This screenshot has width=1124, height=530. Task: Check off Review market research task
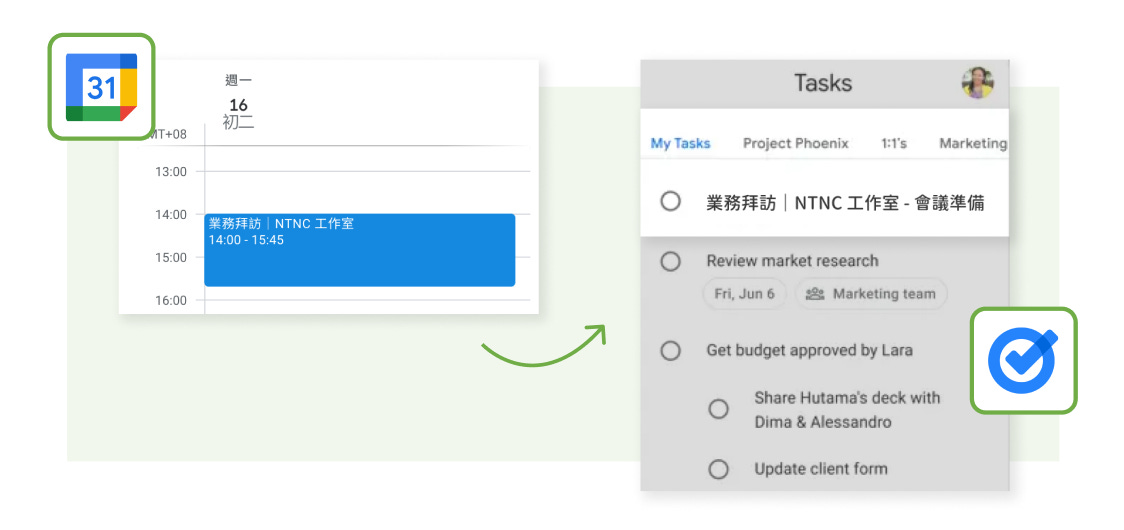[x=670, y=262]
